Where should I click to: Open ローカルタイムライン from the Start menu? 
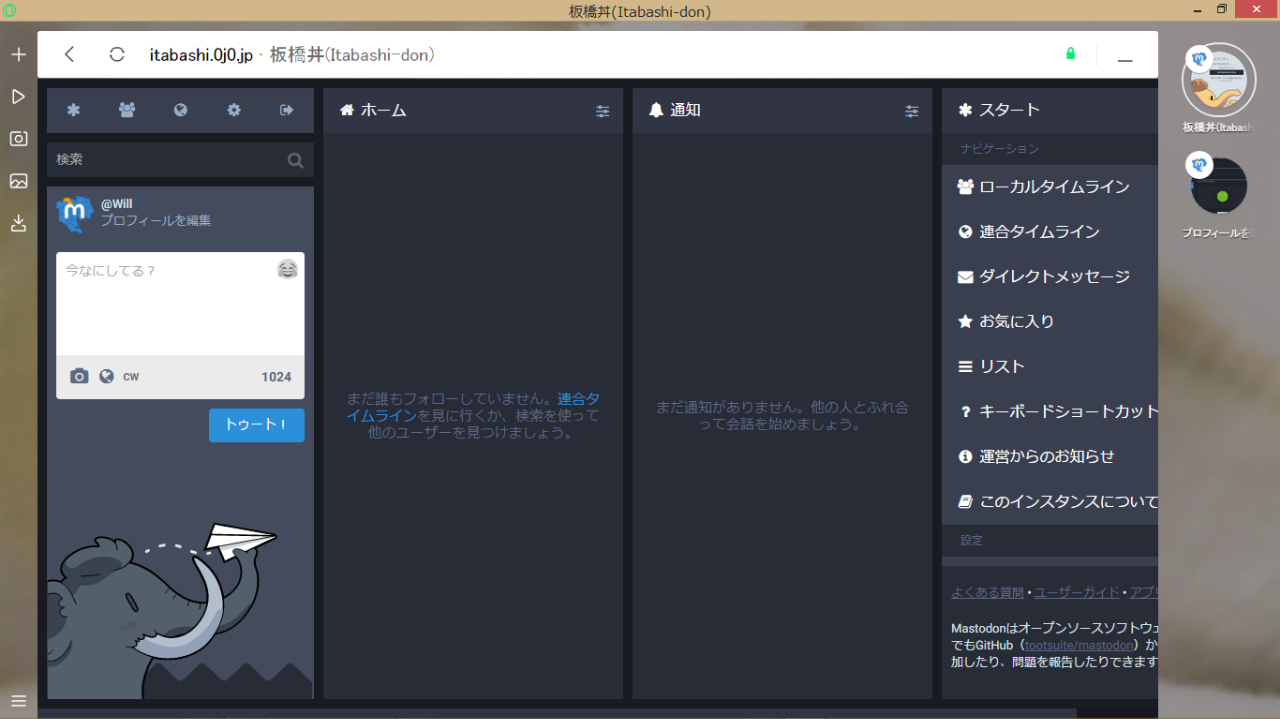pos(1053,187)
